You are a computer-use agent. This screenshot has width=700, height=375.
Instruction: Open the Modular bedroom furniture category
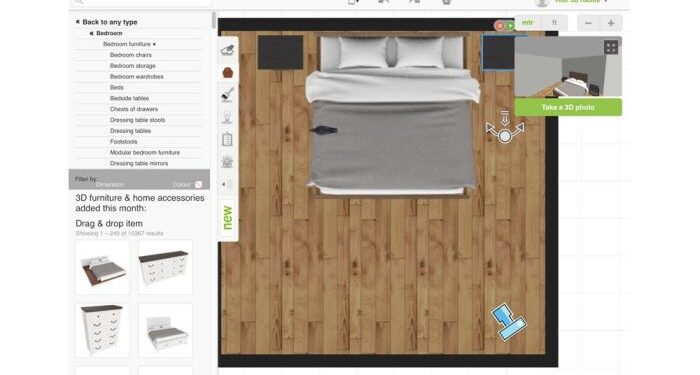(x=145, y=153)
